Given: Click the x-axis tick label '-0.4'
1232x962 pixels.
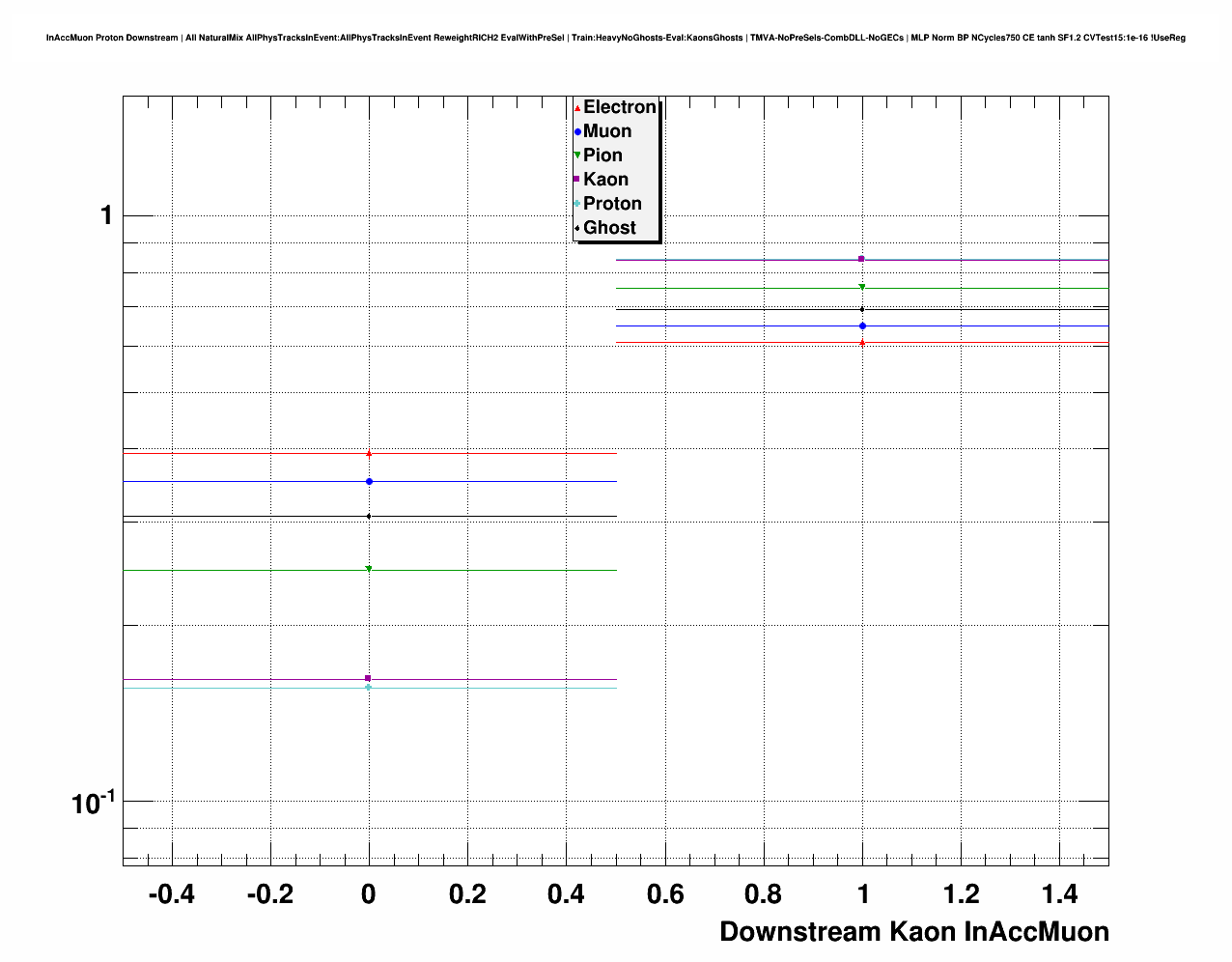Looking at the screenshot, I should click(171, 895).
